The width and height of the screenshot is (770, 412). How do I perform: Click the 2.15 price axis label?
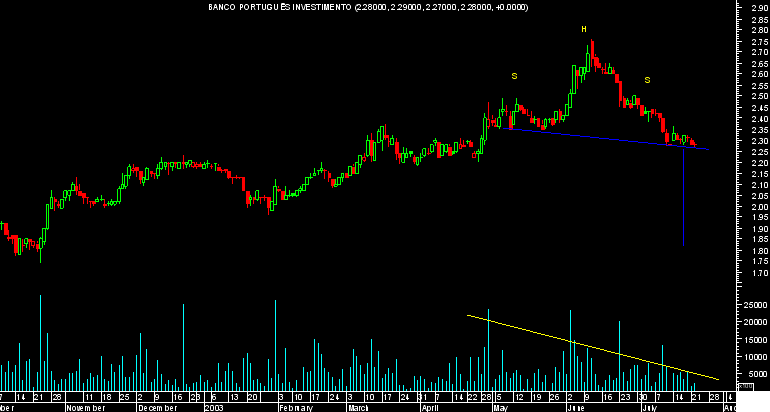(760, 174)
